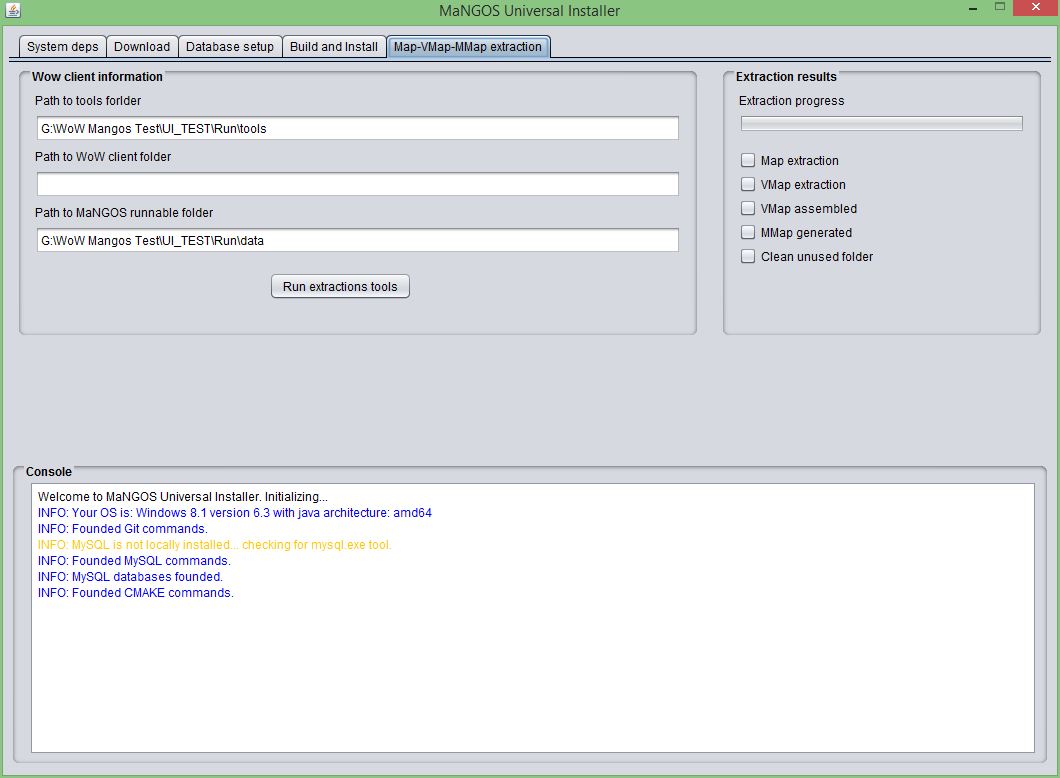
Task: Click 'INFO: MySQL databases founded.' line
Action: (x=130, y=577)
